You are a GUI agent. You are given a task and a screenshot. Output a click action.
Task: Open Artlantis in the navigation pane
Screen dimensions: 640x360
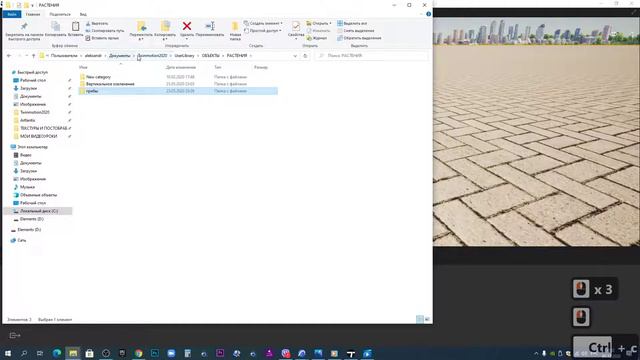tap(27, 120)
